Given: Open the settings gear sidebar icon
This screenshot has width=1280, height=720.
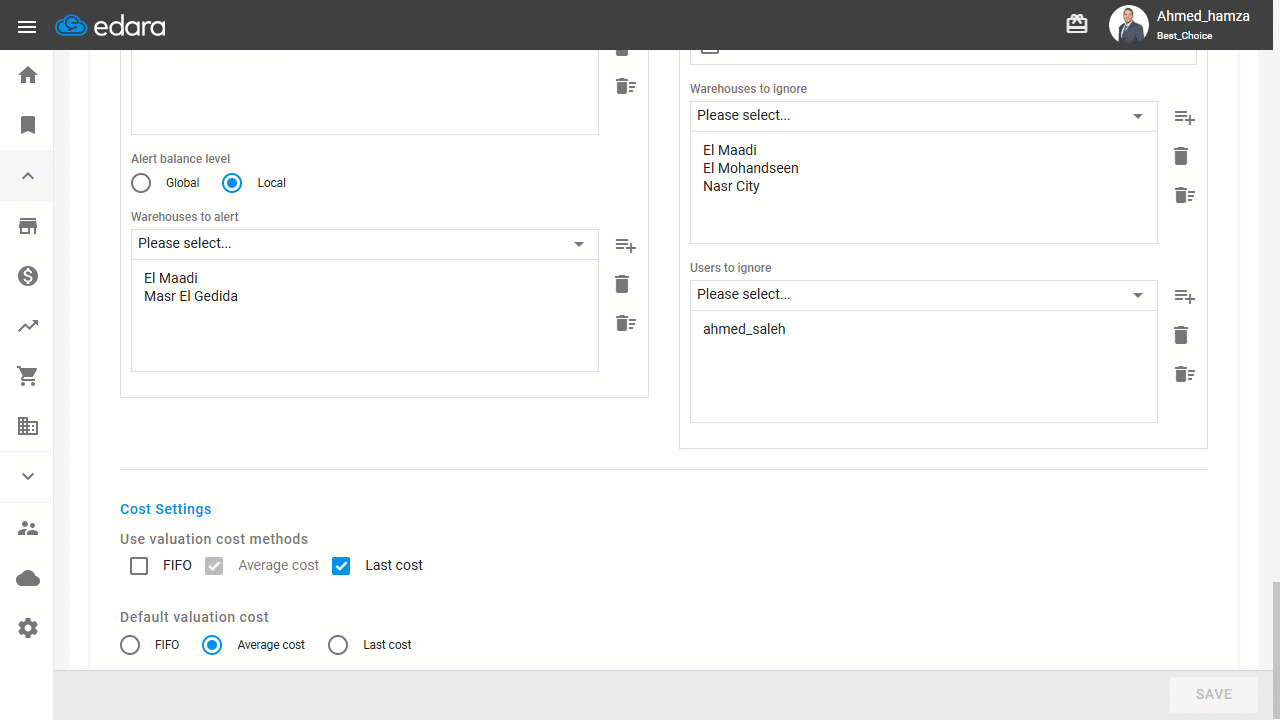Looking at the screenshot, I should coord(28,628).
